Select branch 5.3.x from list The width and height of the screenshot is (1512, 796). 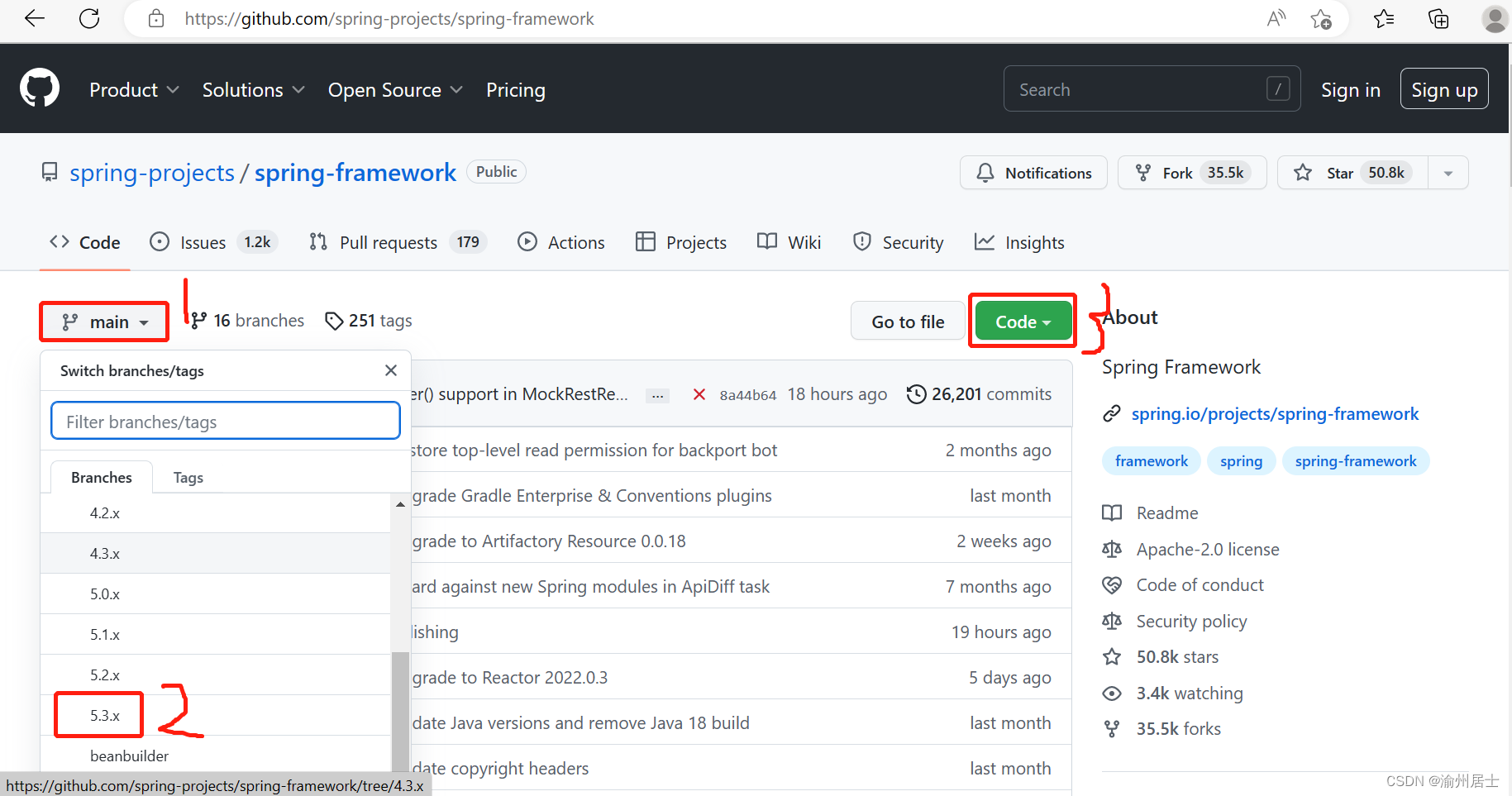pyautogui.click(x=215, y=715)
